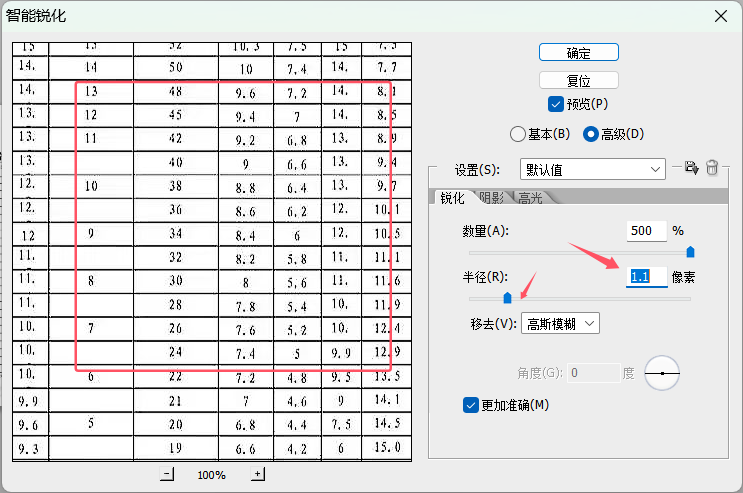Click the 数量 value field showing 500
Viewport: 743px width, 493px height.
tap(646, 231)
